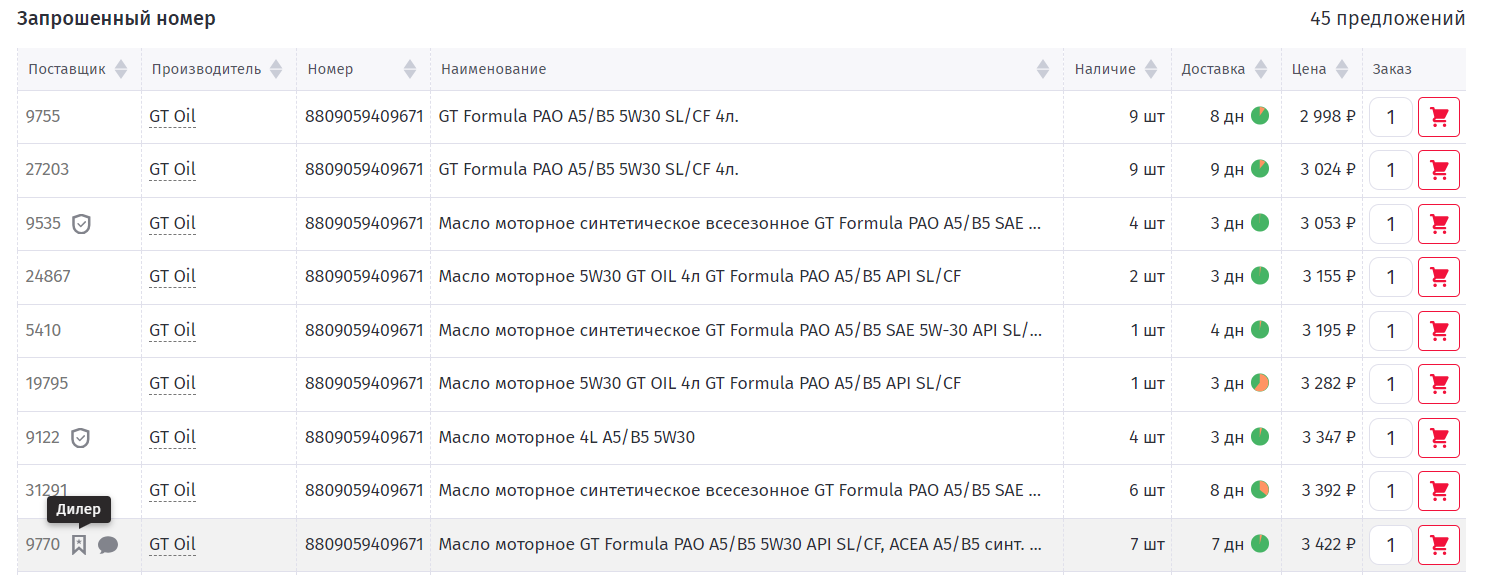Image resolution: width=1492 pixels, height=577 pixels.
Task: Edit order quantity for supplier 31291
Action: [1391, 491]
